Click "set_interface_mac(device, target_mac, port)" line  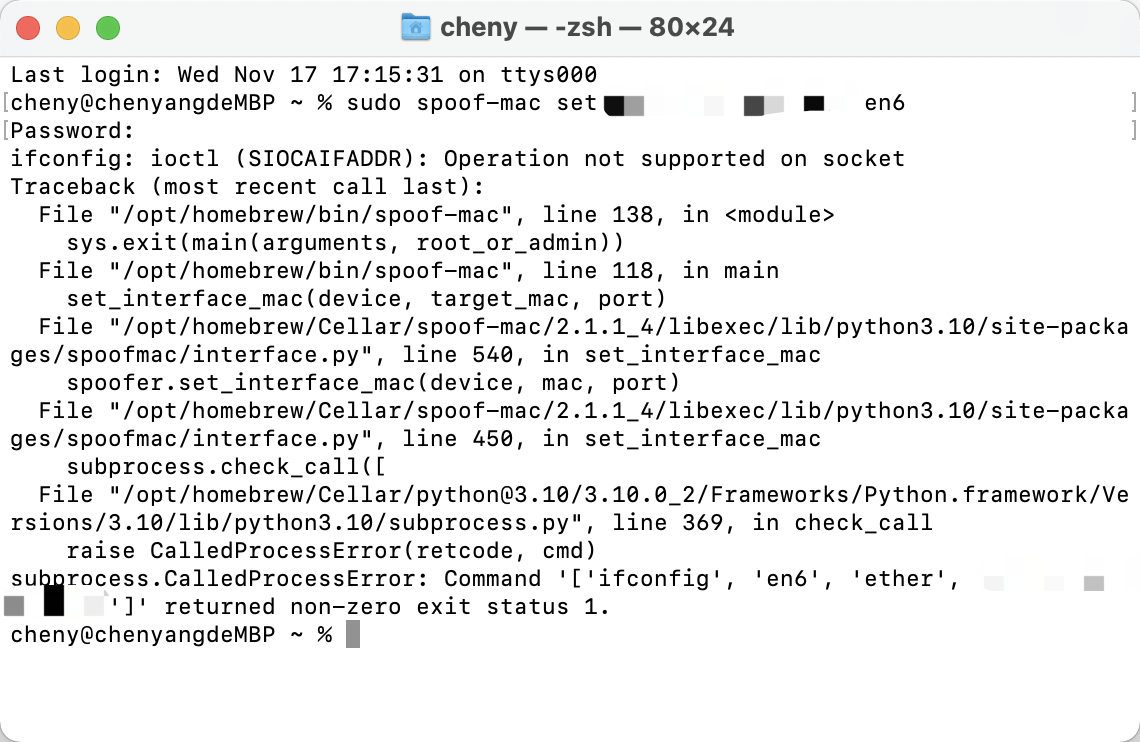(366, 299)
